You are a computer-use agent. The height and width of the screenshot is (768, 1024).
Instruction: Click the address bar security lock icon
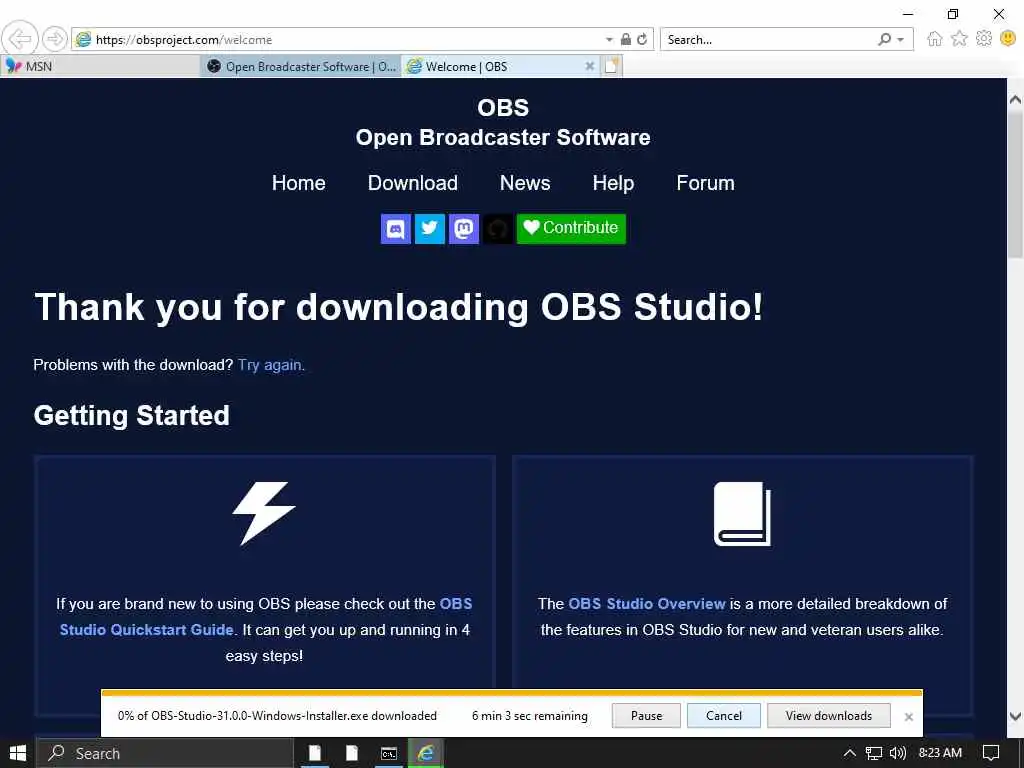coord(626,39)
